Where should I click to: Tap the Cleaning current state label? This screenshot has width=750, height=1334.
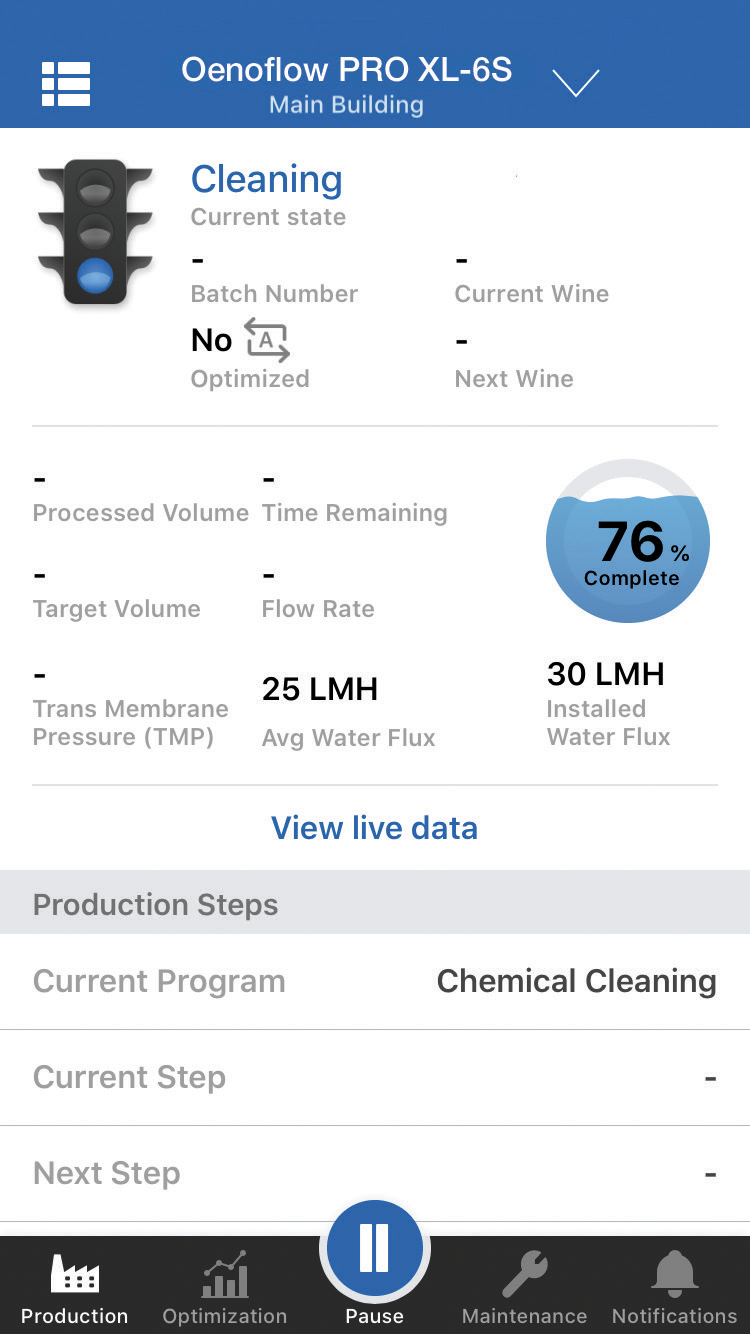pyautogui.click(x=266, y=179)
